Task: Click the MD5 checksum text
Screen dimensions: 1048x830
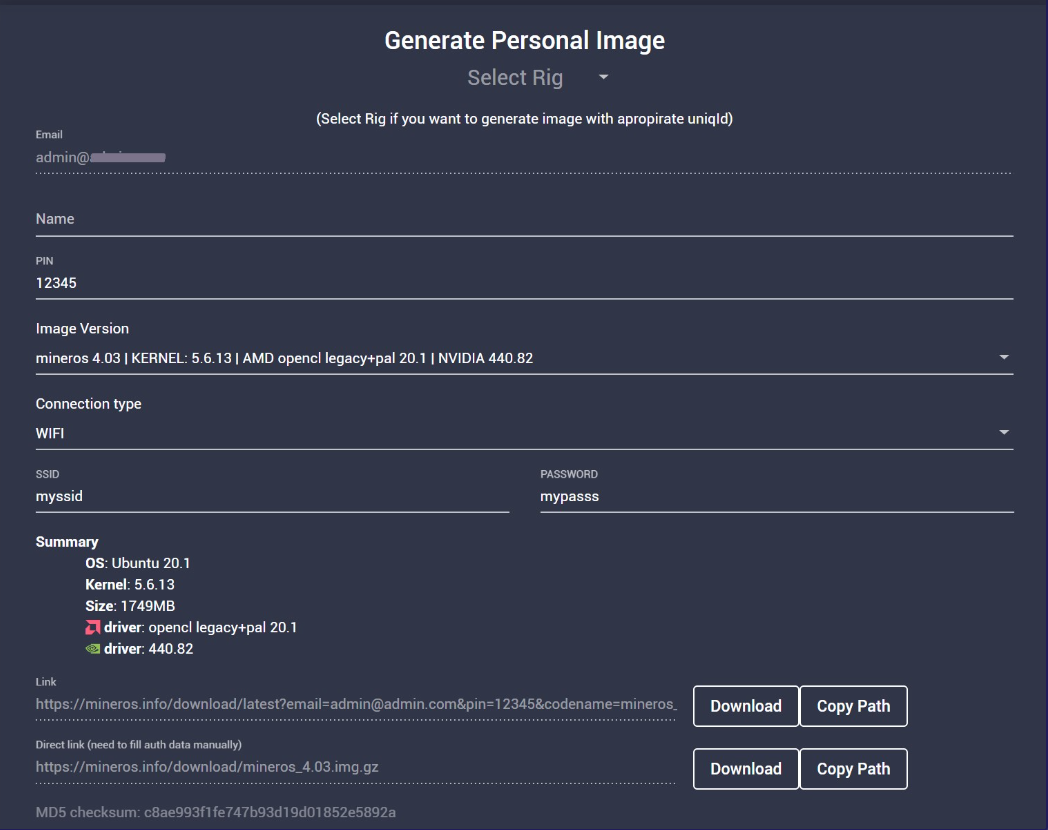Action: (x=215, y=813)
